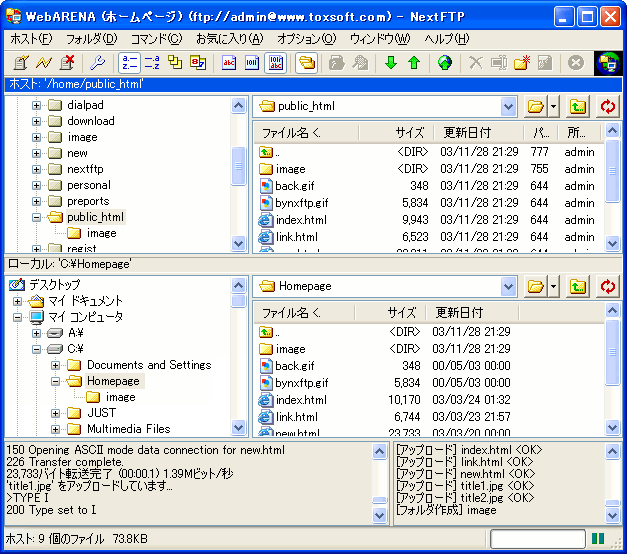Toggle ASCII (abc) transfer mode
Viewport: 627px width, 554px height.
229,63
